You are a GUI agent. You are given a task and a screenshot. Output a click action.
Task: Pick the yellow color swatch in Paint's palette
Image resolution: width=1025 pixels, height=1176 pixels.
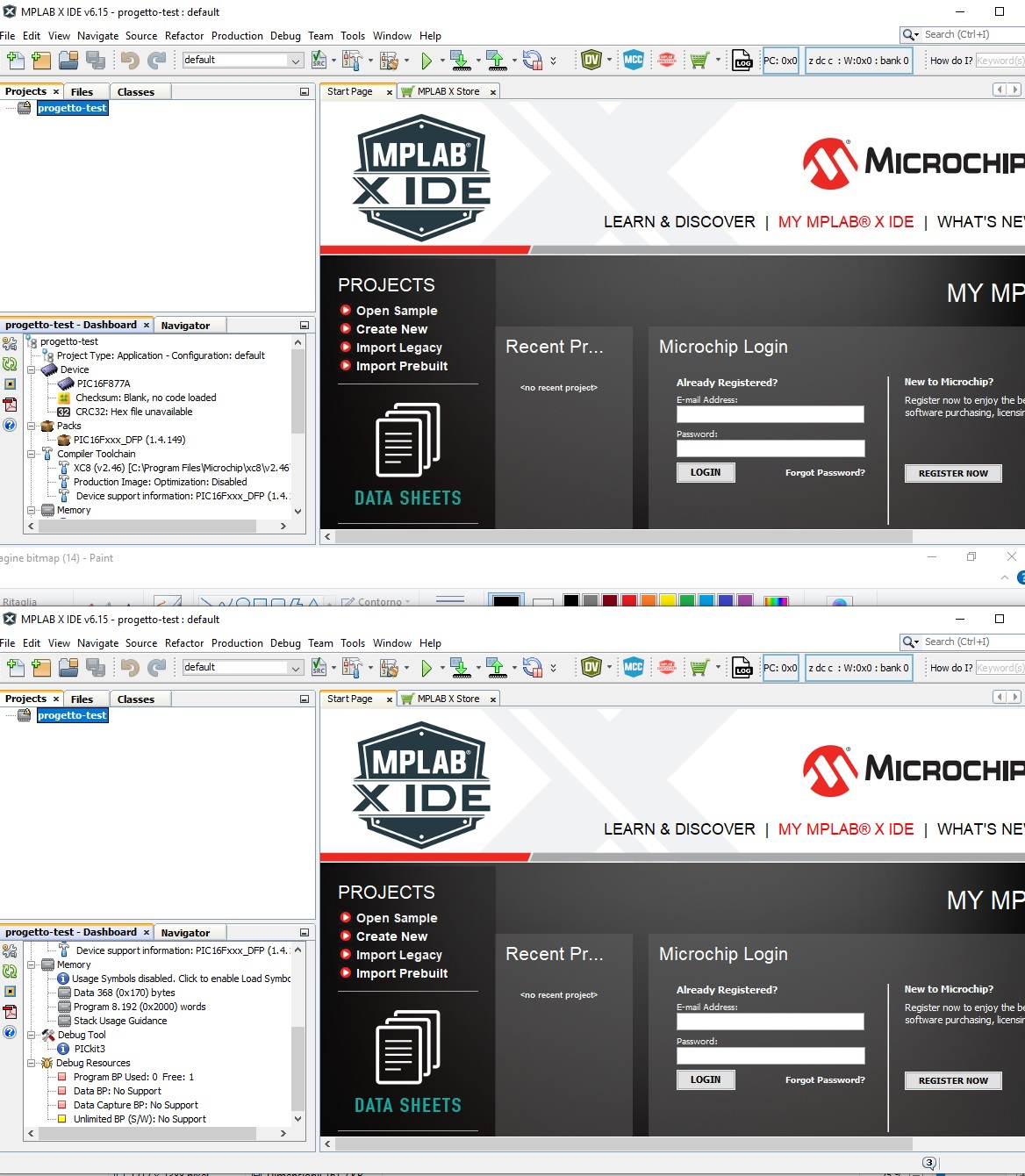(x=668, y=601)
